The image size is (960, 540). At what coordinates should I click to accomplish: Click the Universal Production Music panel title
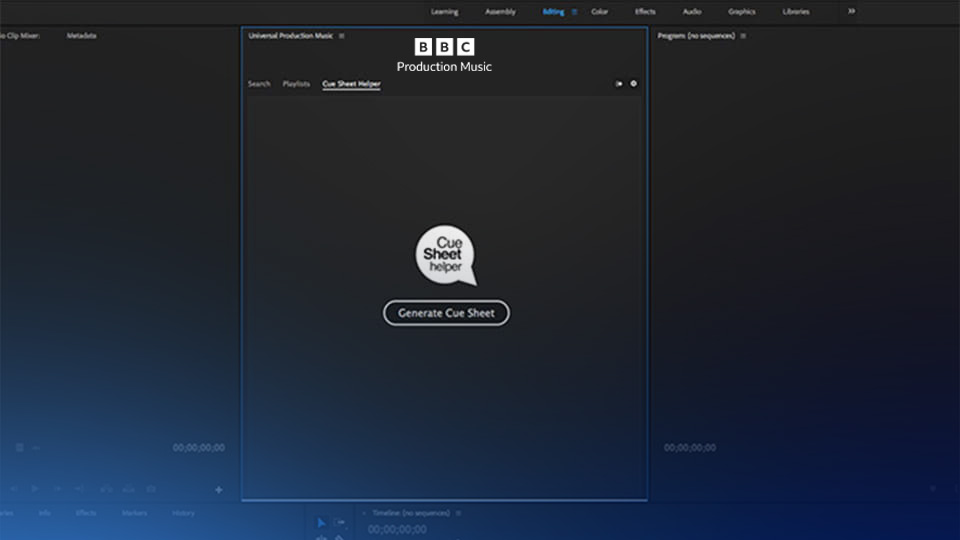click(x=291, y=36)
